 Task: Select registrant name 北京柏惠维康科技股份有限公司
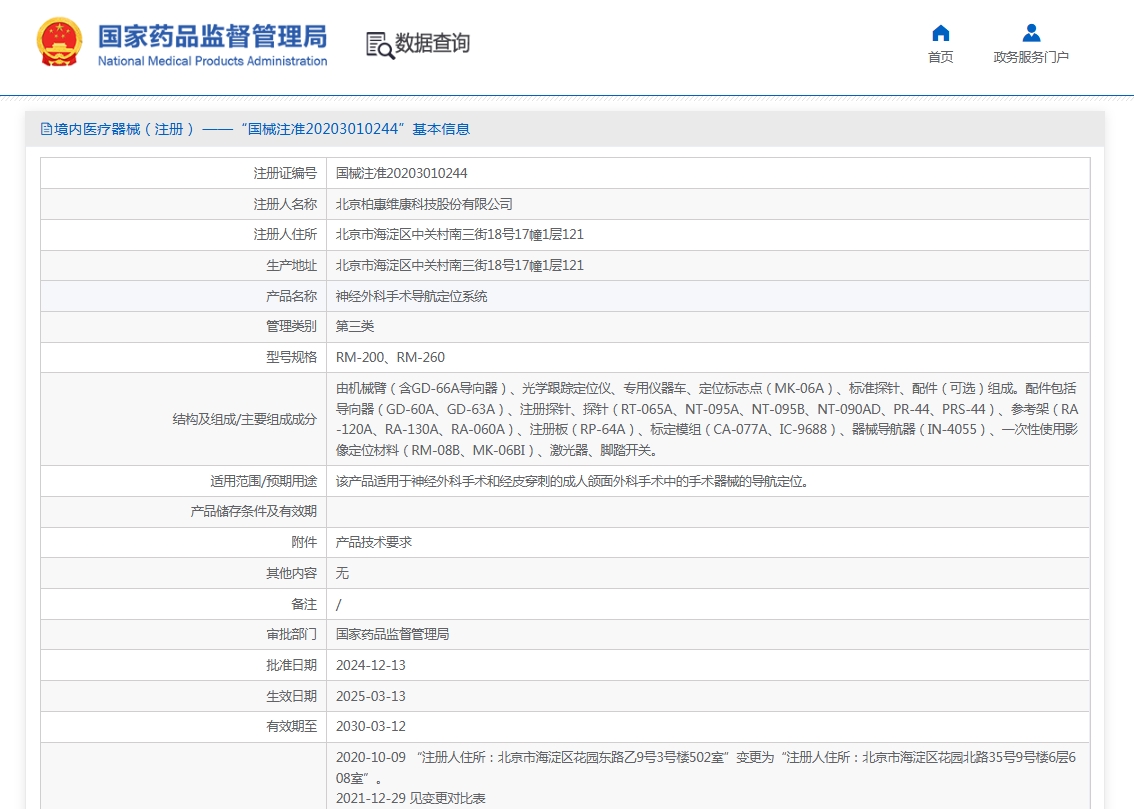[x=424, y=205]
